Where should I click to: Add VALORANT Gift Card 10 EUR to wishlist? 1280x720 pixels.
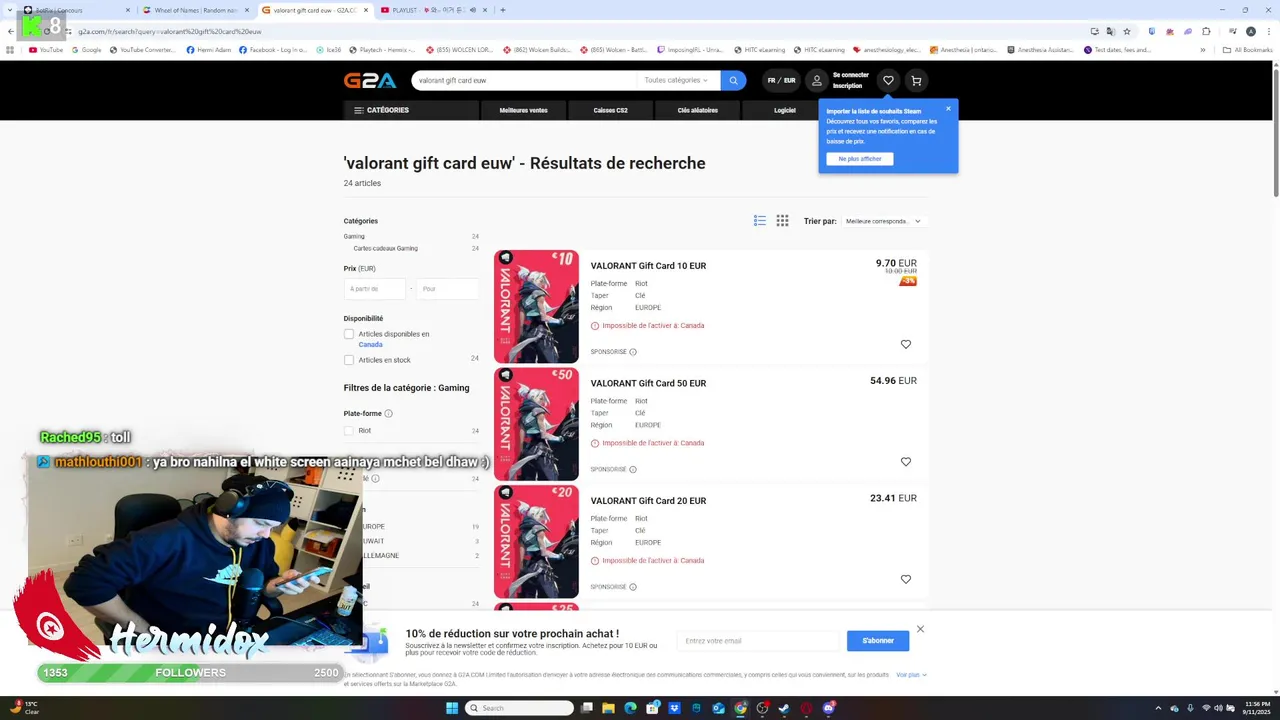[x=906, y=344]
